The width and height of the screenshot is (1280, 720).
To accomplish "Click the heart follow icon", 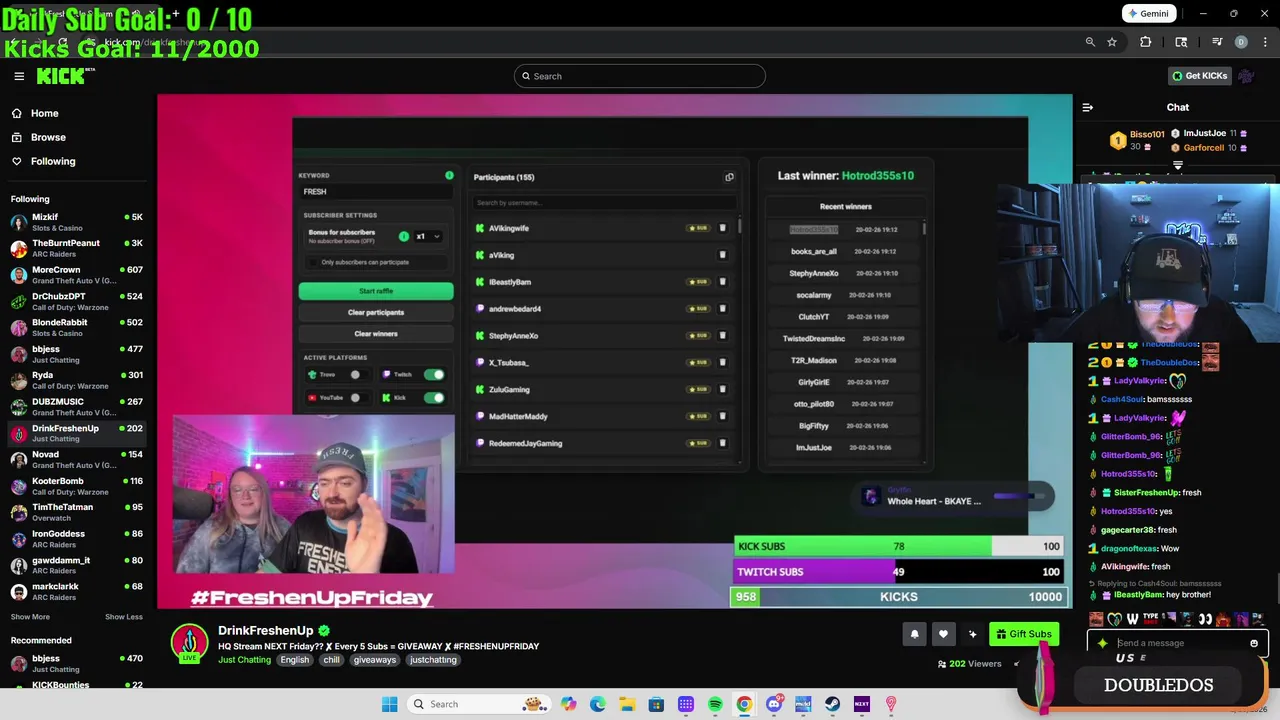I will point(943,634).
